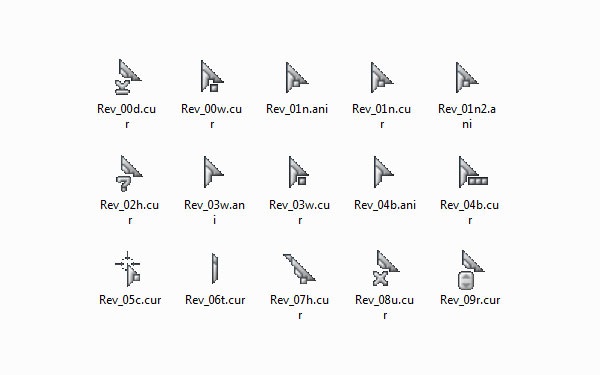This screenshot has height=375, width=600.
Task: Click the file name Rev_08u.cur
Action: (x=385, y=307)
